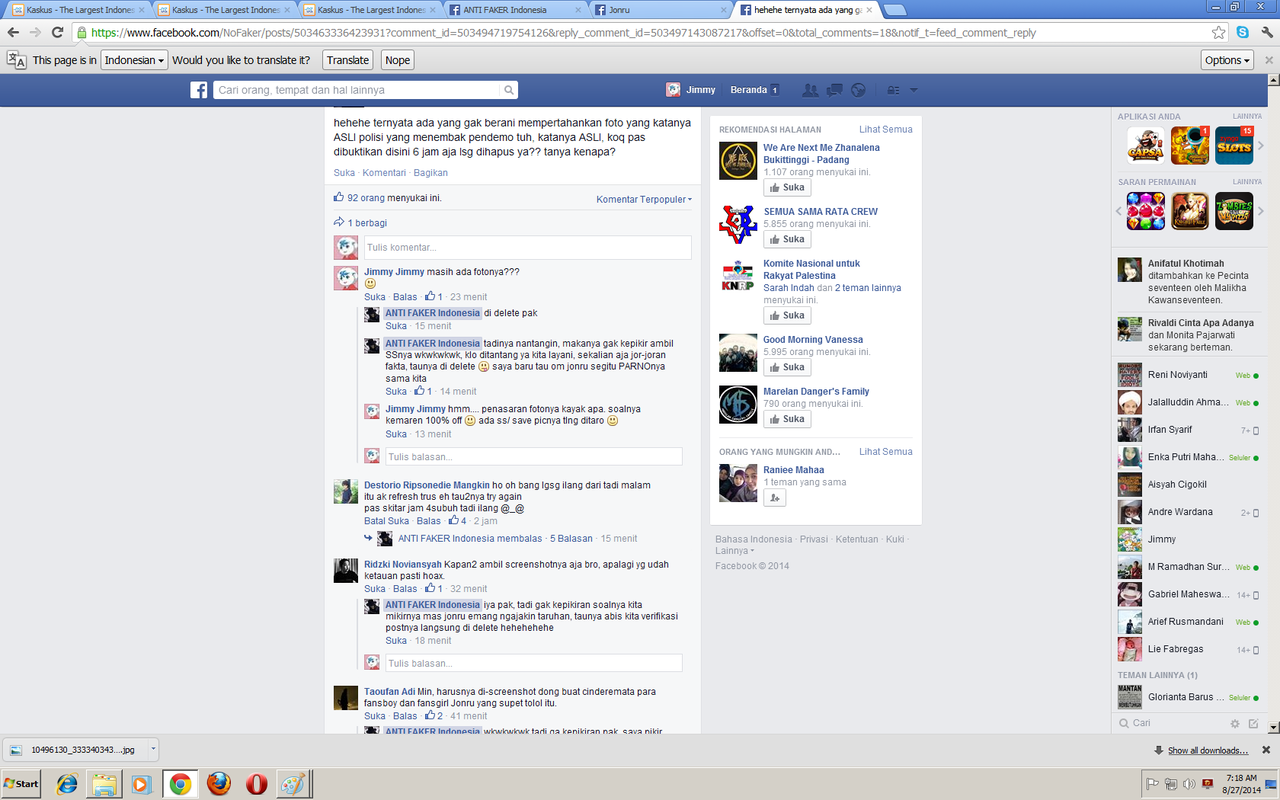Click the Komentari link under the post
The height and width of the screenshot is (800, 1280).
tap(384, 173)
